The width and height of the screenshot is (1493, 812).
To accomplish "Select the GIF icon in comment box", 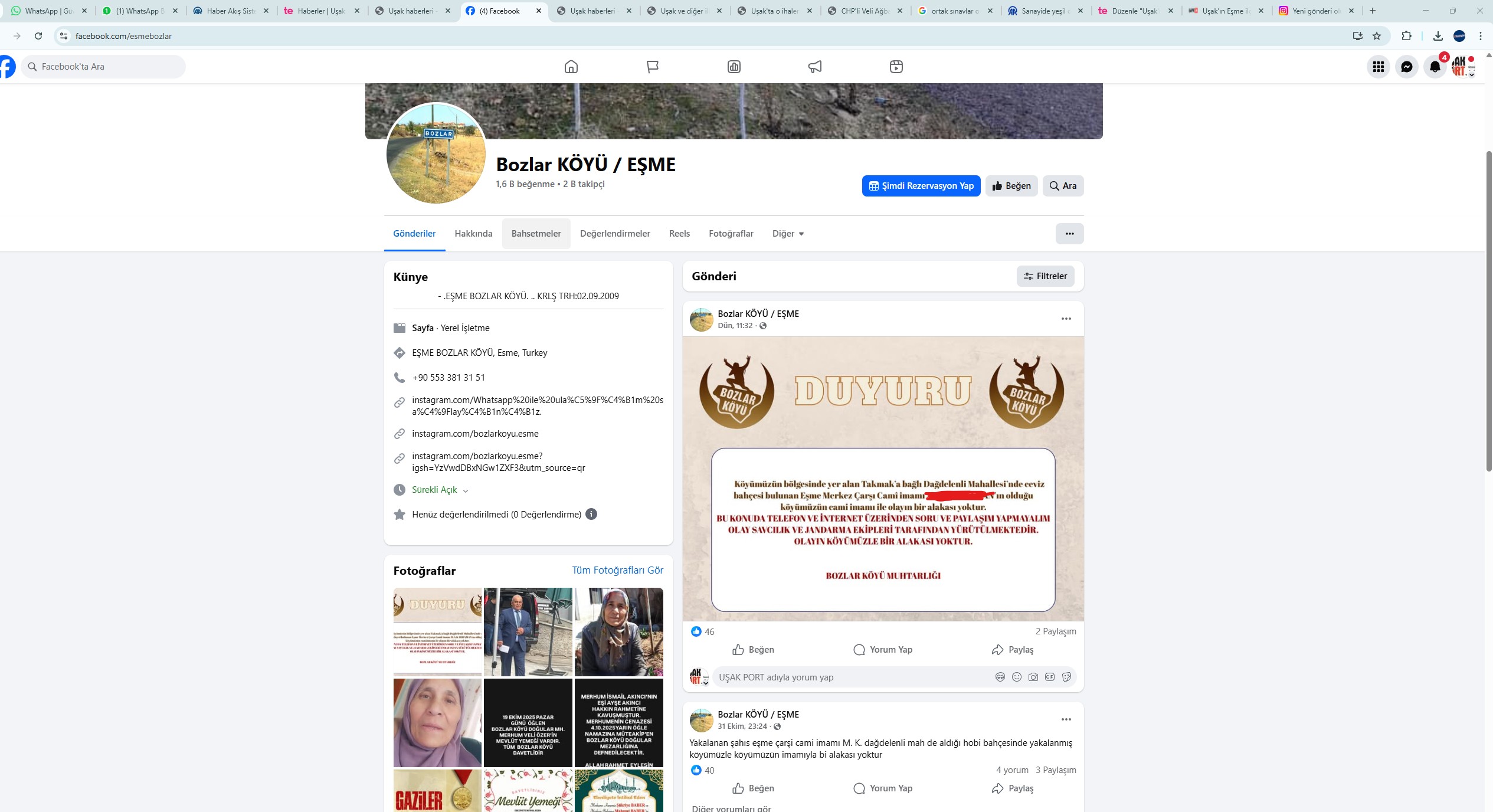I will coord(1049,677).
